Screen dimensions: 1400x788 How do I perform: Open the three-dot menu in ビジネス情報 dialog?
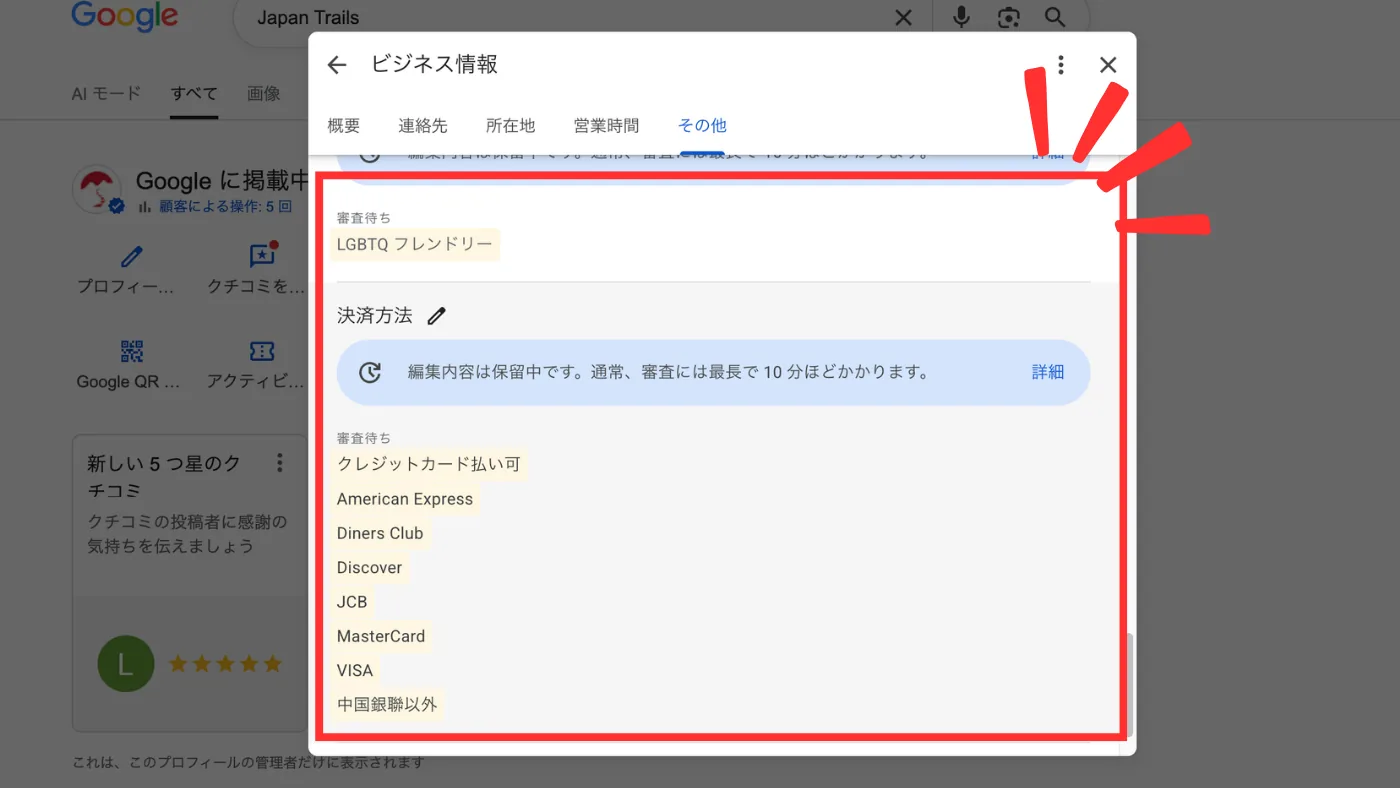1061,65
